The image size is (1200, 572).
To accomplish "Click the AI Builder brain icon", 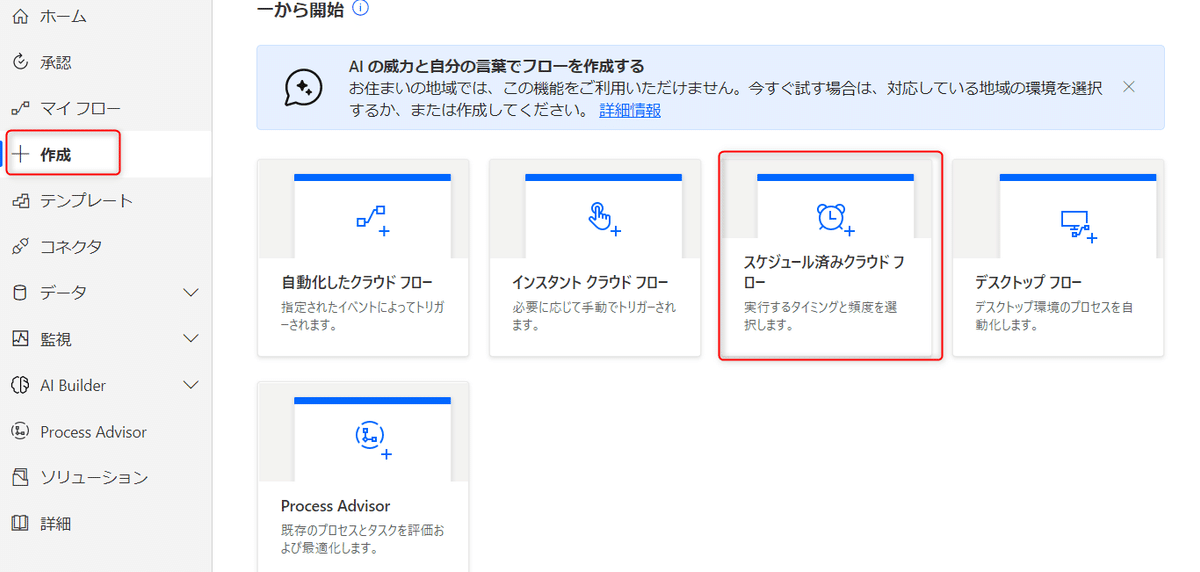I will (x=20, y=385).
